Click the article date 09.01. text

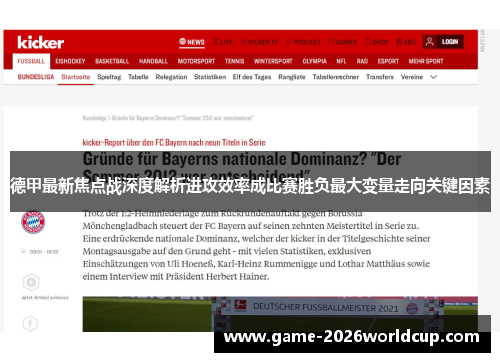click(44, 252)
